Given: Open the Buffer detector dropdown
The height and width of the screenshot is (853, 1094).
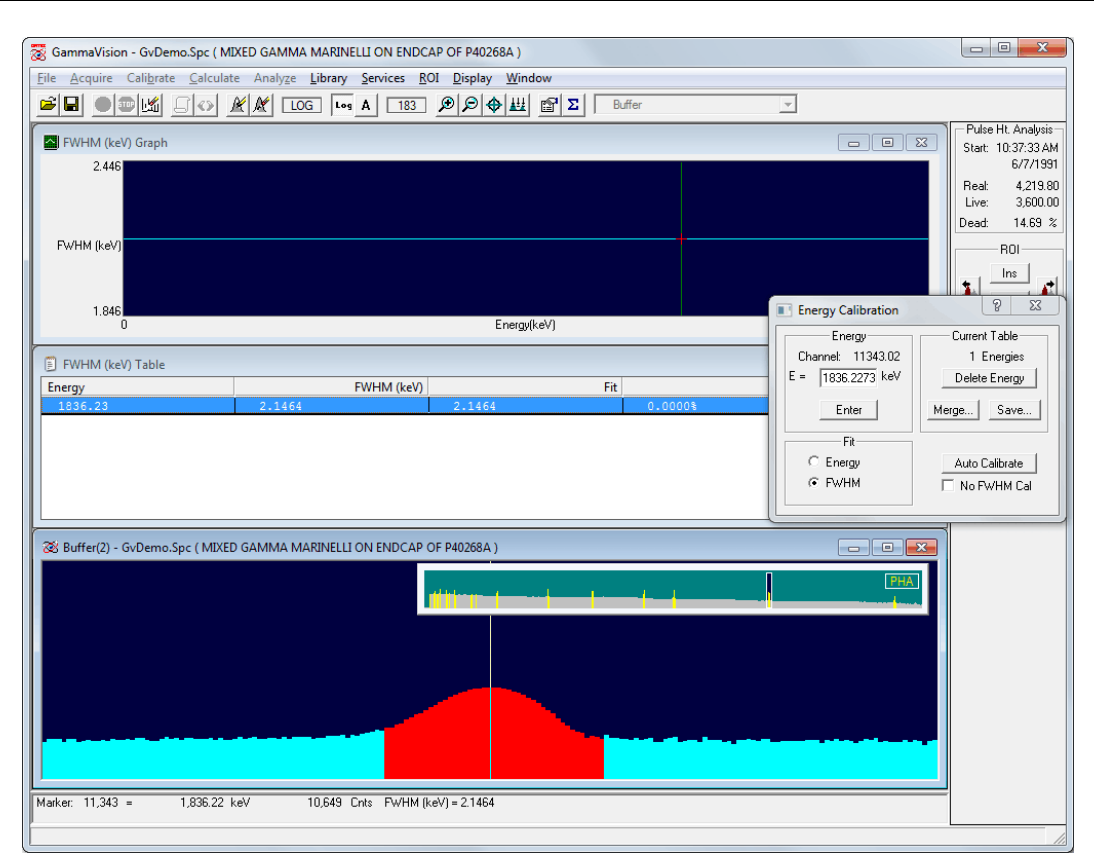Looking at the screenshot, I should tap(787, 105).
